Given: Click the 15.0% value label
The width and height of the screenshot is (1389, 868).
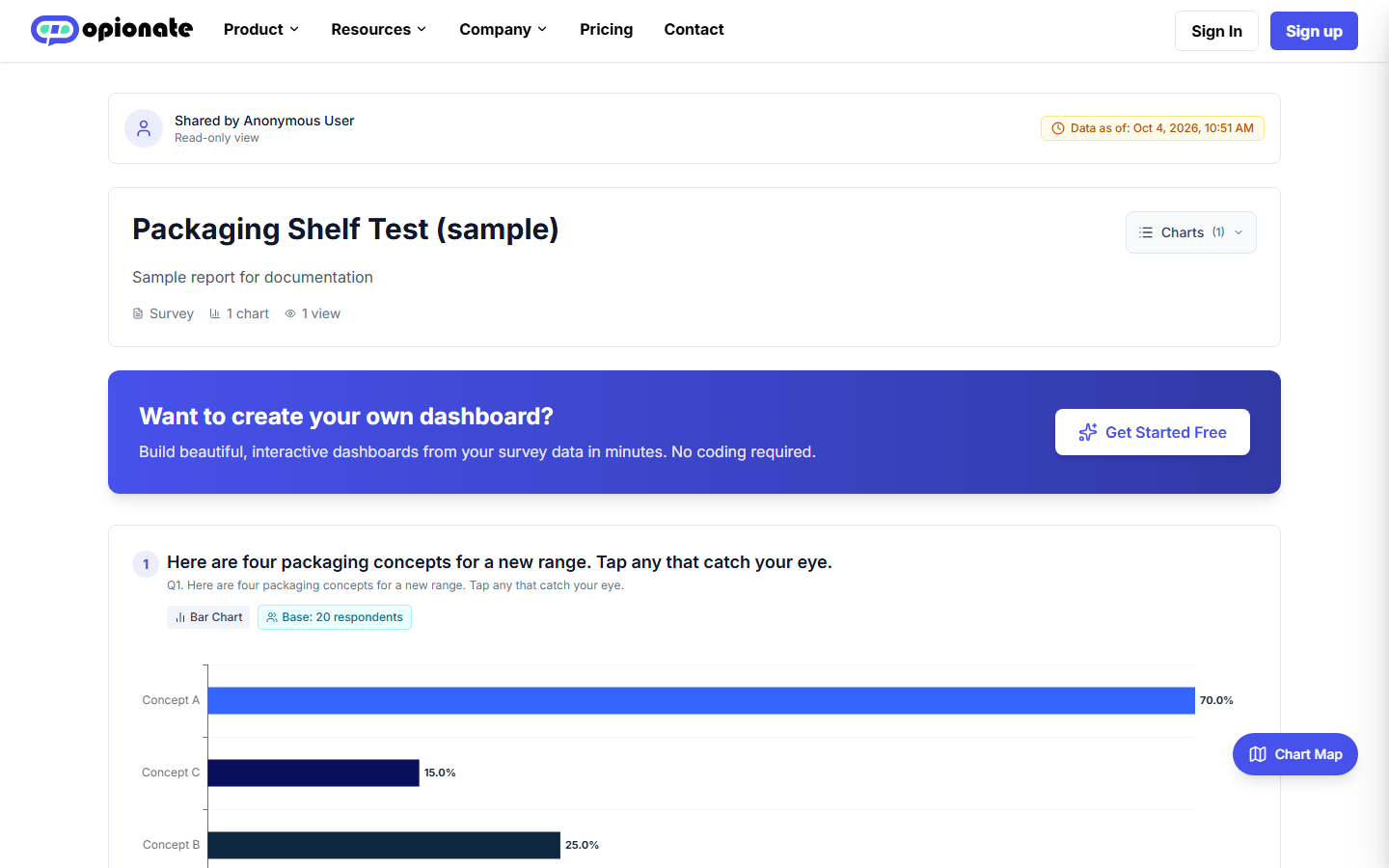Looking at the screenshot, I should (440, 773).
